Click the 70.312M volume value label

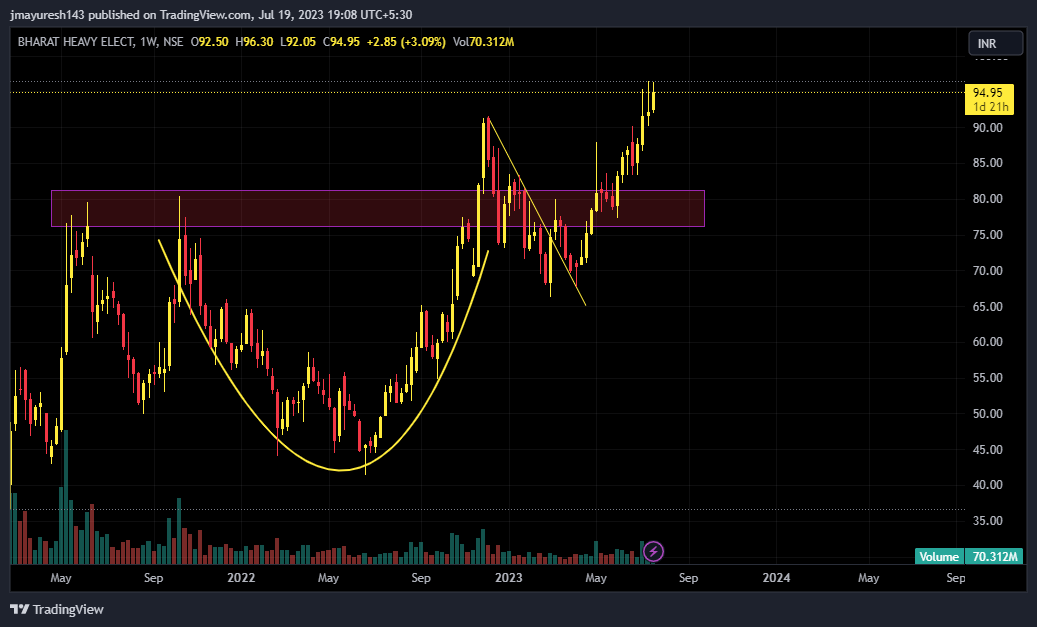click(995, 557)
